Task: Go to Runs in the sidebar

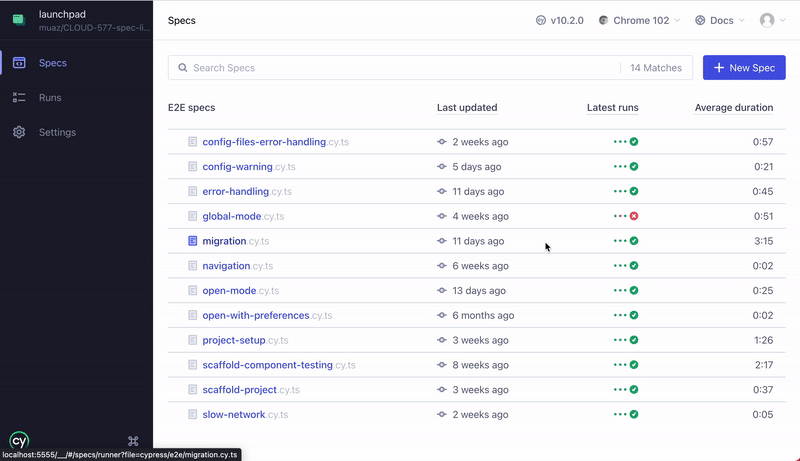Action: coord(50,98)
